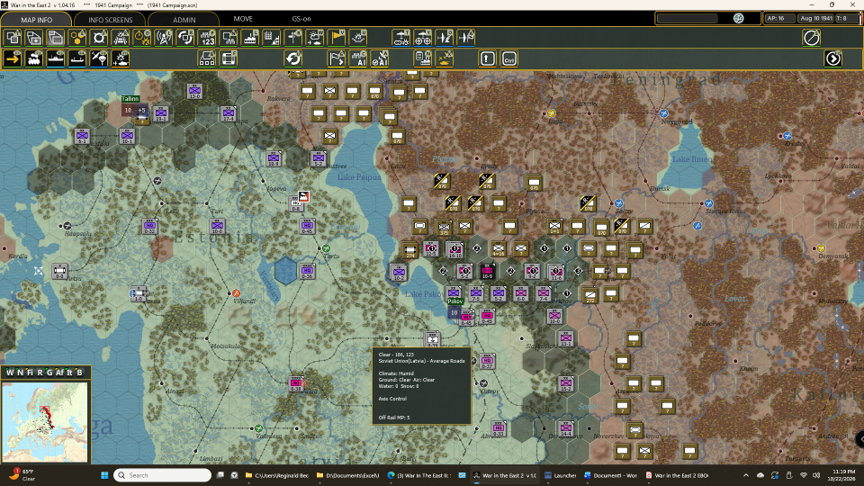
Task: Click the weather clouds icon
Action: [315, 38]
